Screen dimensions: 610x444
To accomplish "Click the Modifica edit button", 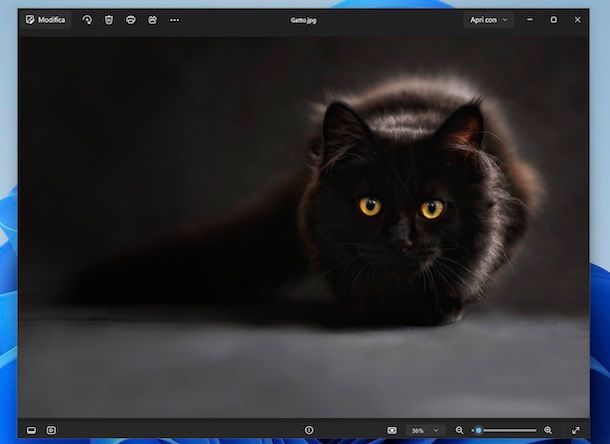I will tap(46, 20).
